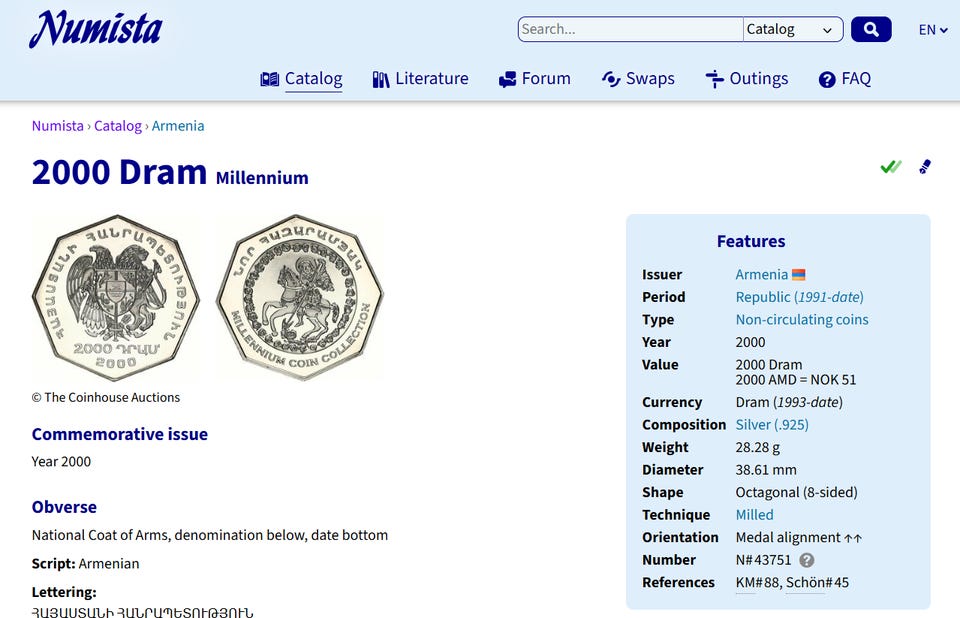Screen dimensions: 960x618
Task: Open the coin reverse Millennium image
Action: click(x=299, y=298)
